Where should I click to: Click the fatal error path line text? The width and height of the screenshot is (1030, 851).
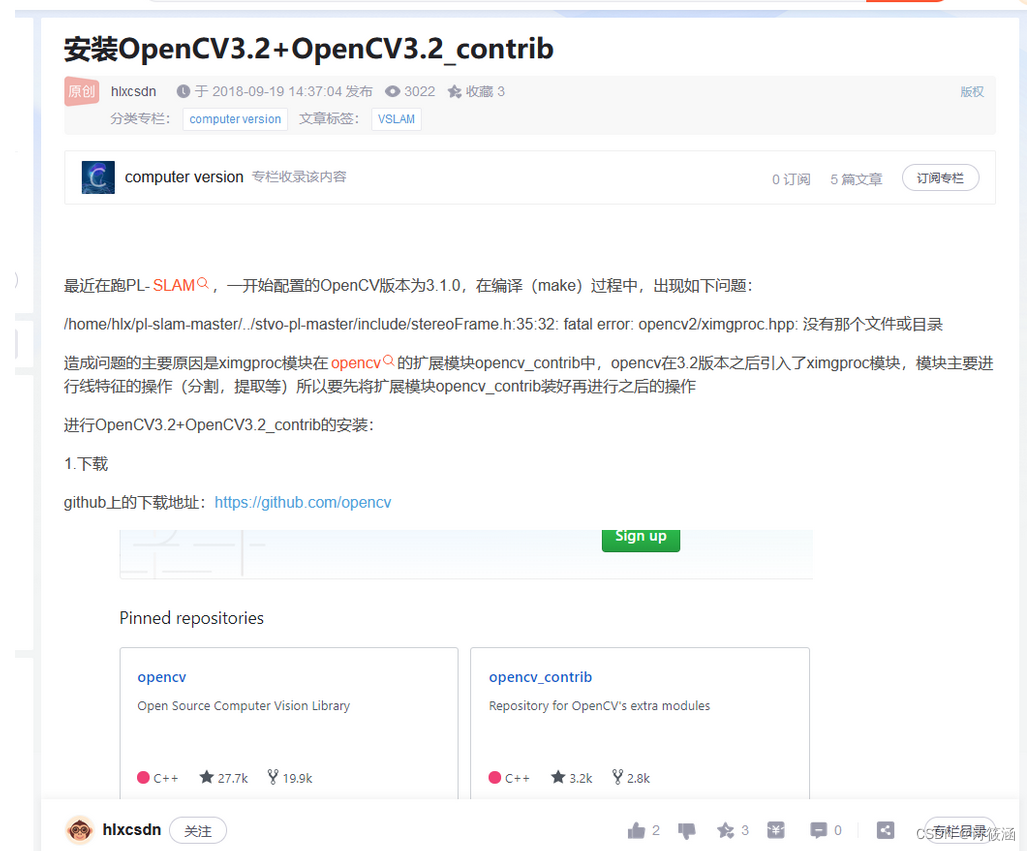pos(503,324)
